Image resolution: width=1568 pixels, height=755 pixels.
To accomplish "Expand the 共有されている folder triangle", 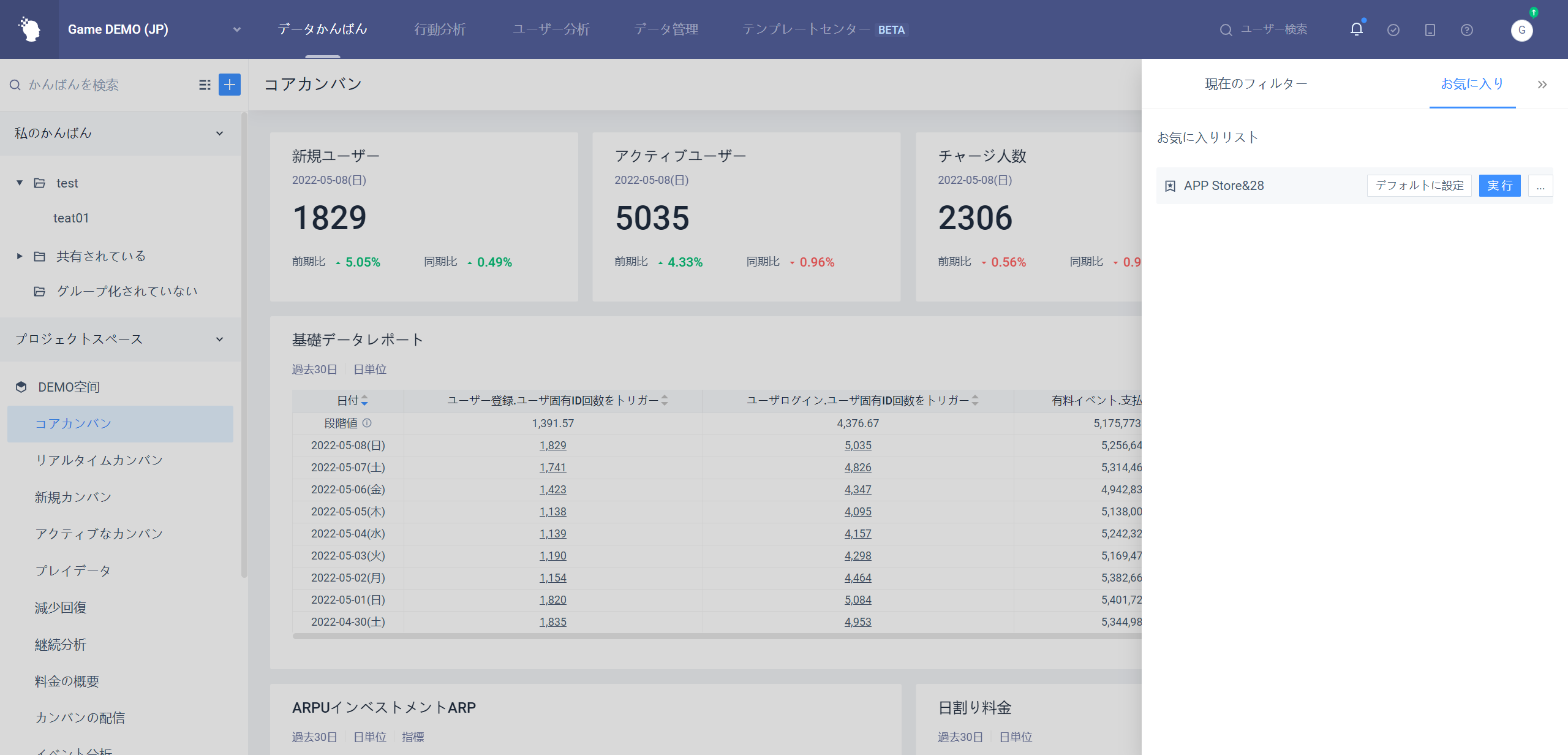I will tap(20, 256).
